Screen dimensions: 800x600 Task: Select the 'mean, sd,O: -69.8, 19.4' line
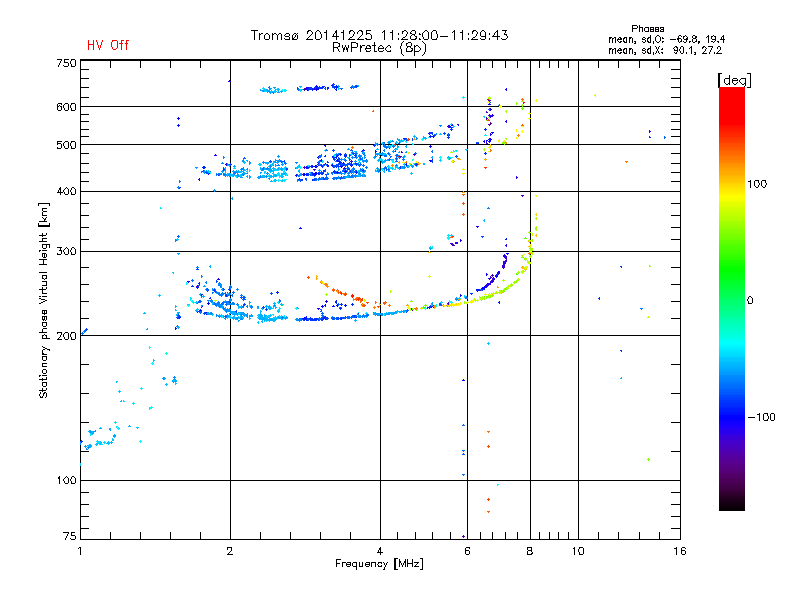[666, 39]
